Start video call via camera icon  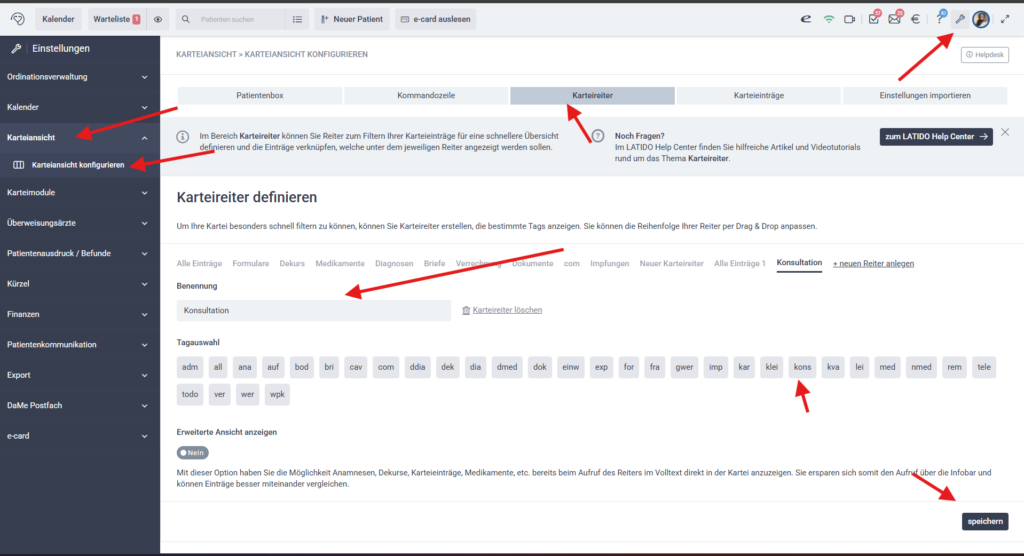[x=850, y=19]
